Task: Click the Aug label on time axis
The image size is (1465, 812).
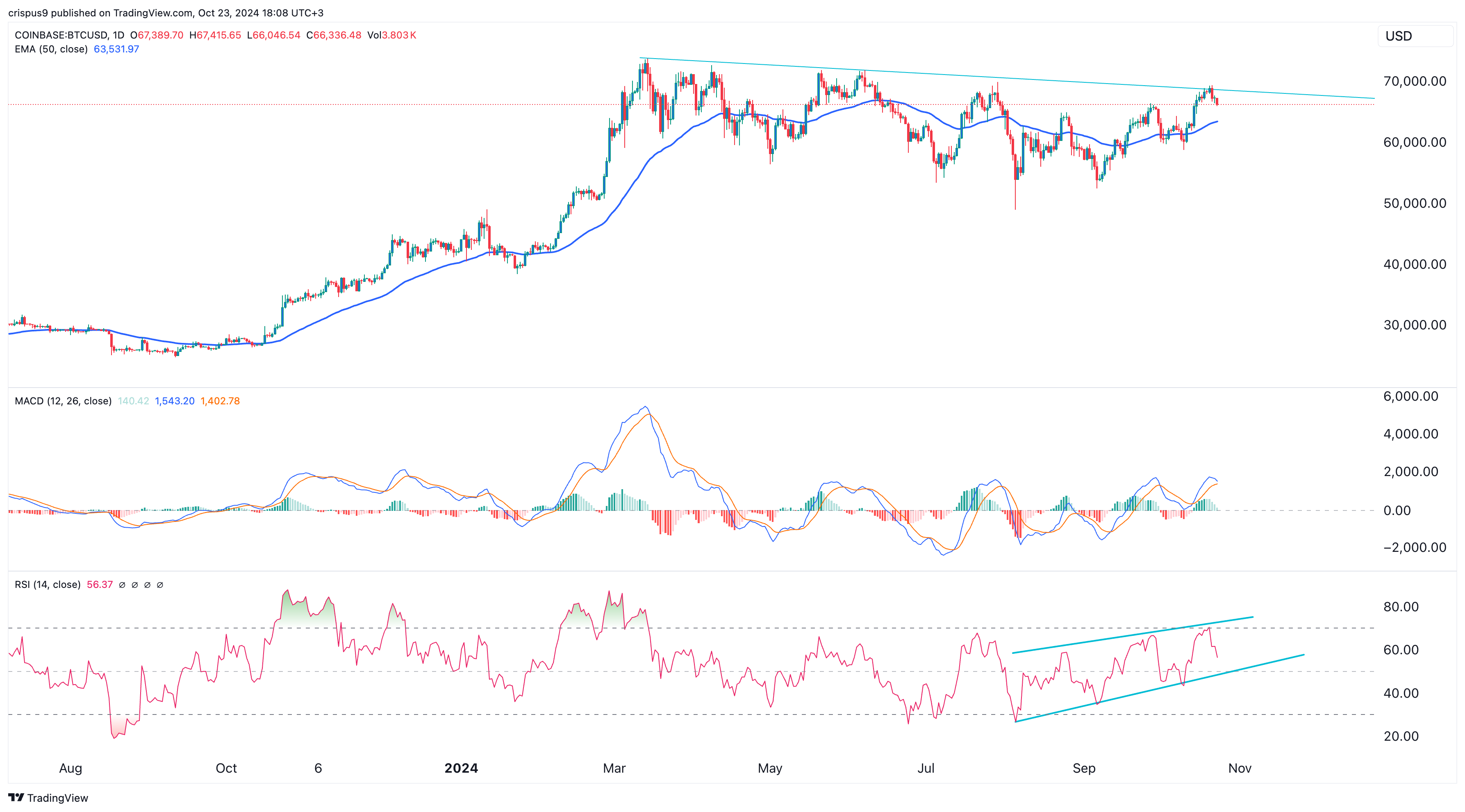Action: (x=71, y=769)
